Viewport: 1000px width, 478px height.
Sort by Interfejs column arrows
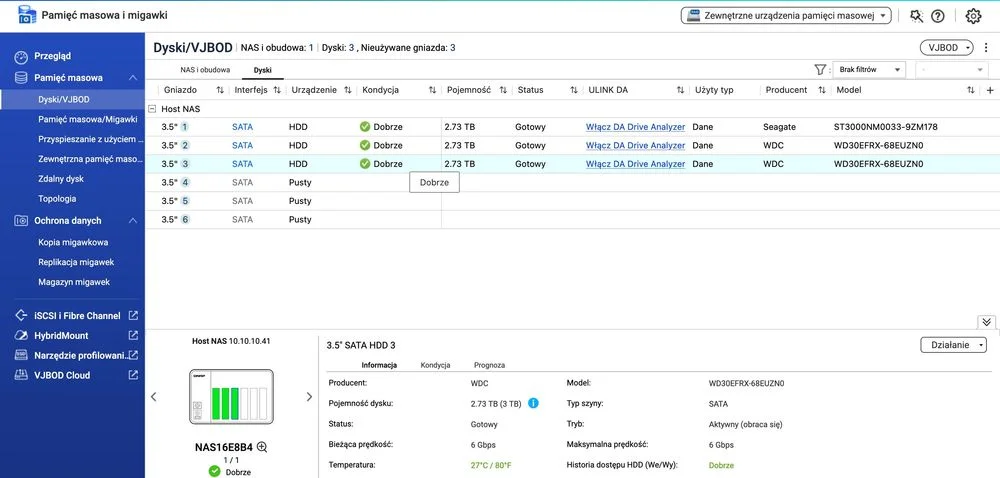click(x=277, y=91)
